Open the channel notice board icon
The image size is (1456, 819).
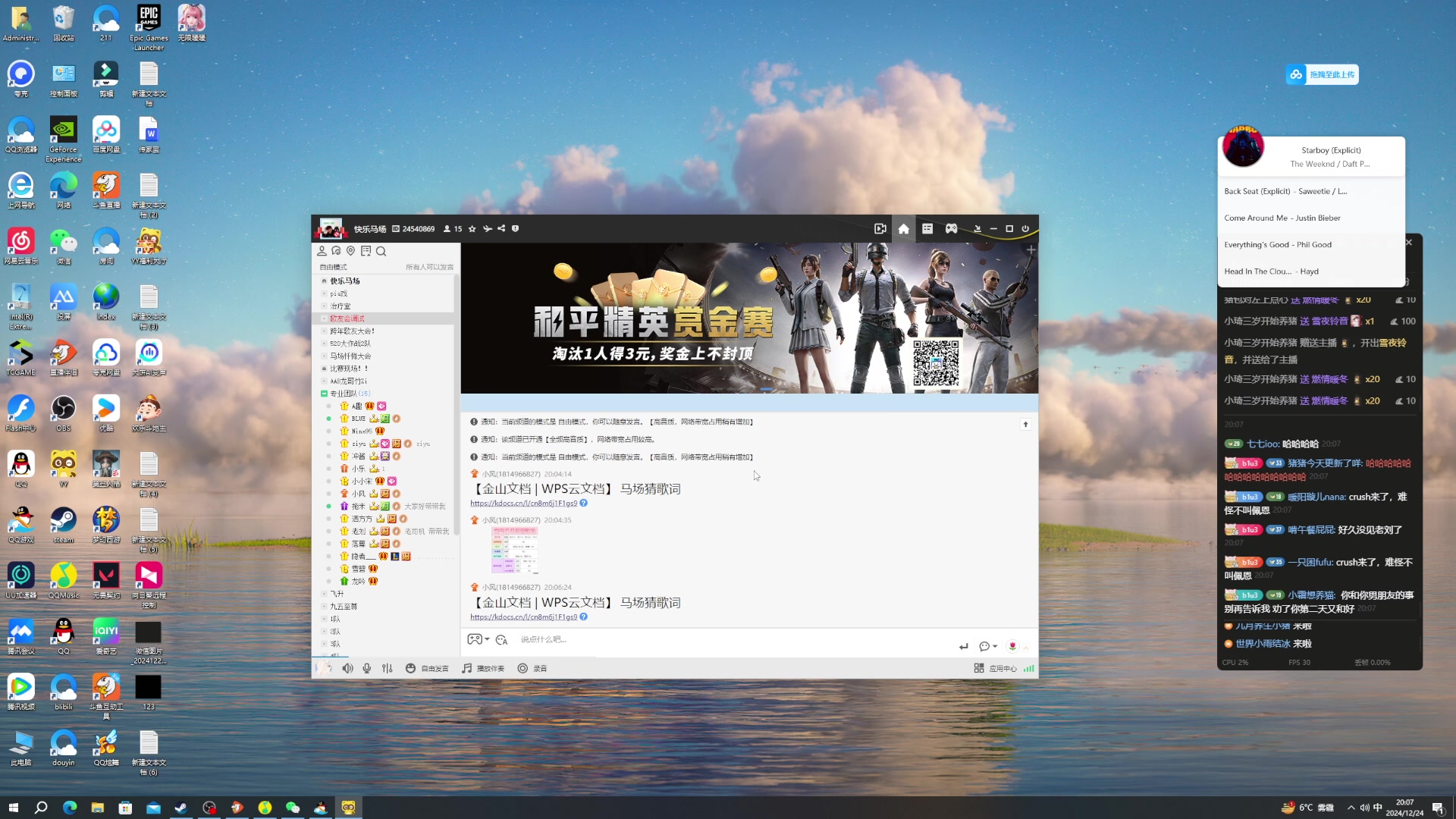pyautogui.click(x=366, y=251)
